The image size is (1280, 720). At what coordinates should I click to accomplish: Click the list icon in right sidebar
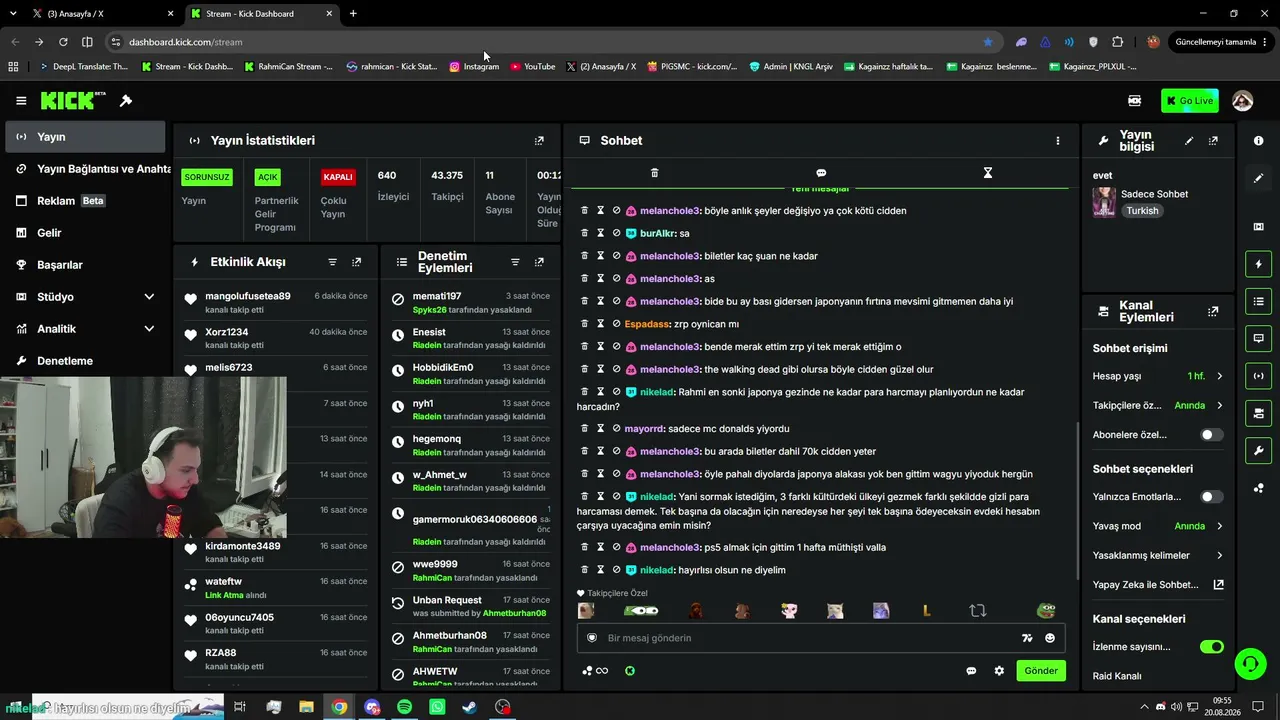pyautogui.click(x=1258, y=301)
